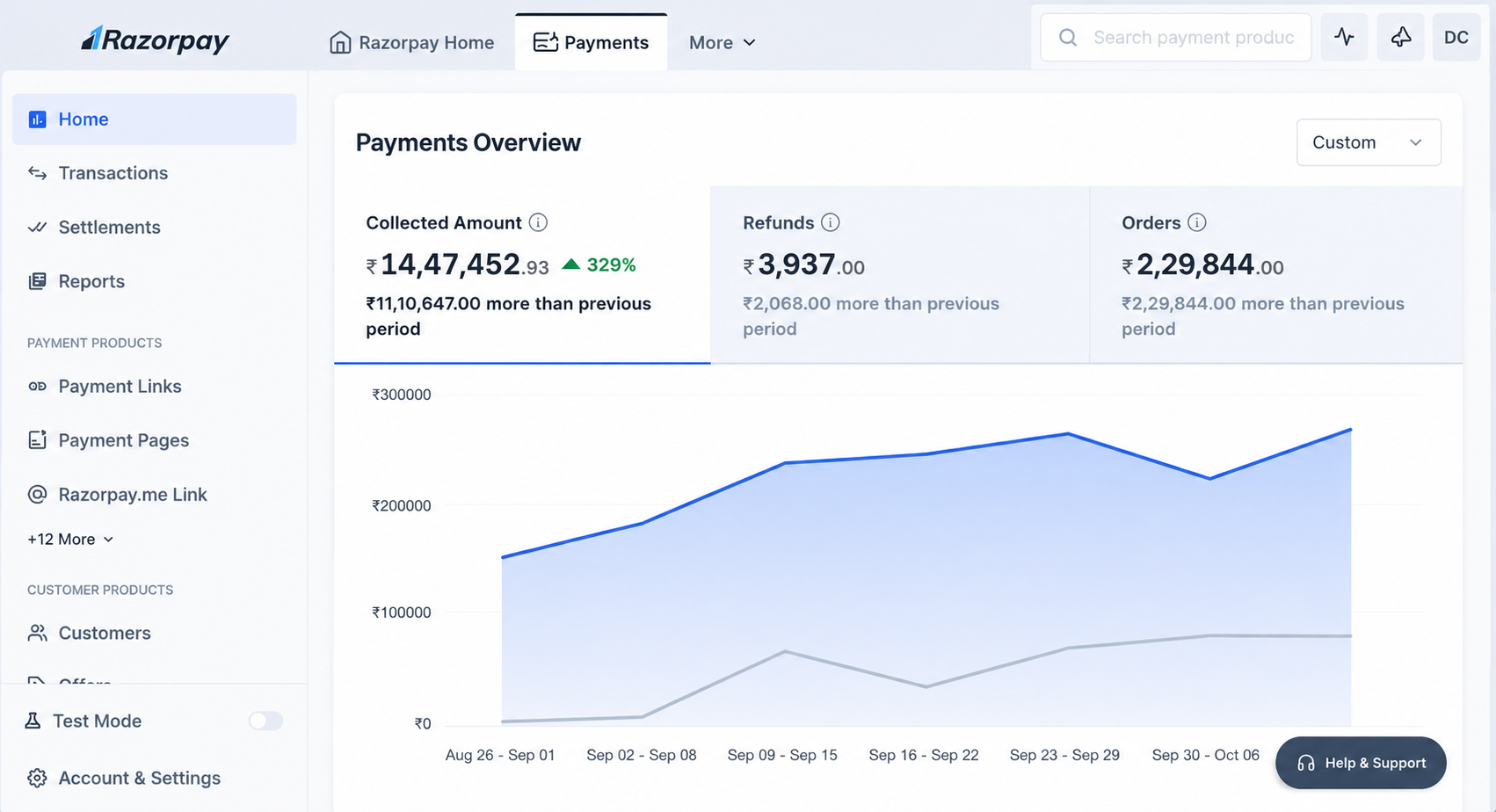Show info icon next to Orders
Image resolution: width=1496 pixels, height=812 pixels.
tap(1197, 222)
